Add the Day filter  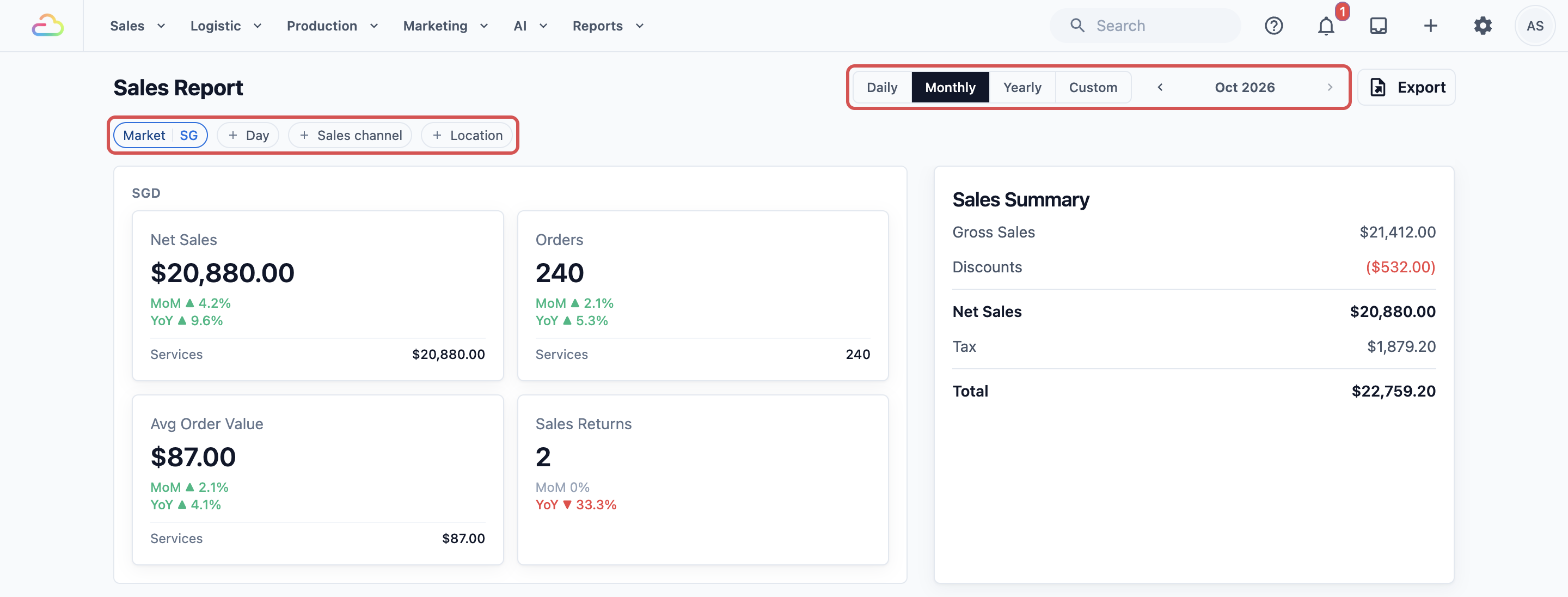(248, 135)
